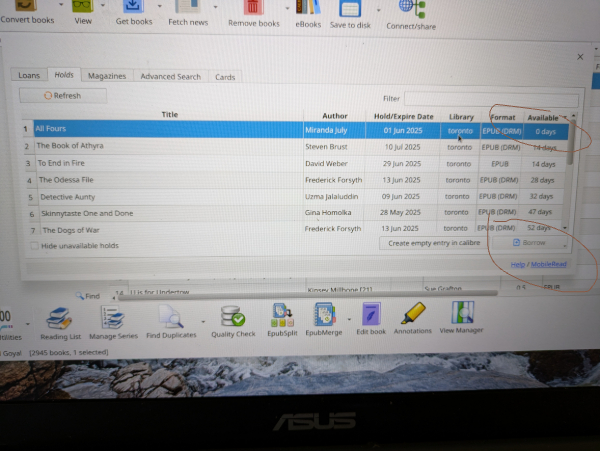
Task: Sort by Hold/Expire Date column header
Action: (403, 116)
